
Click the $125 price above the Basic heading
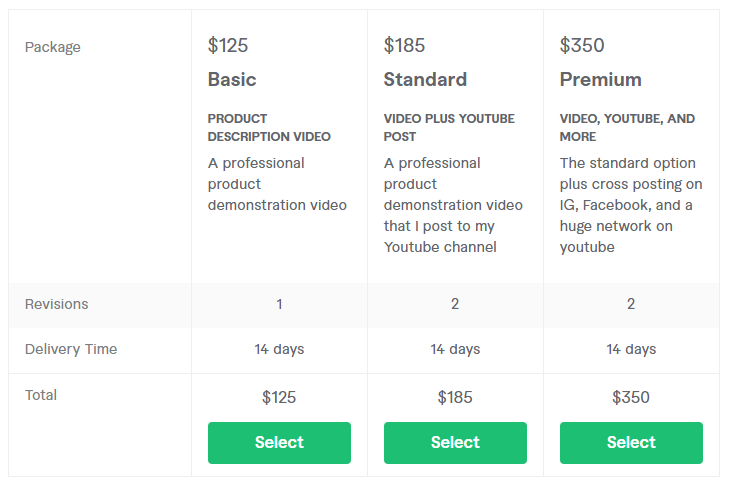228,45
